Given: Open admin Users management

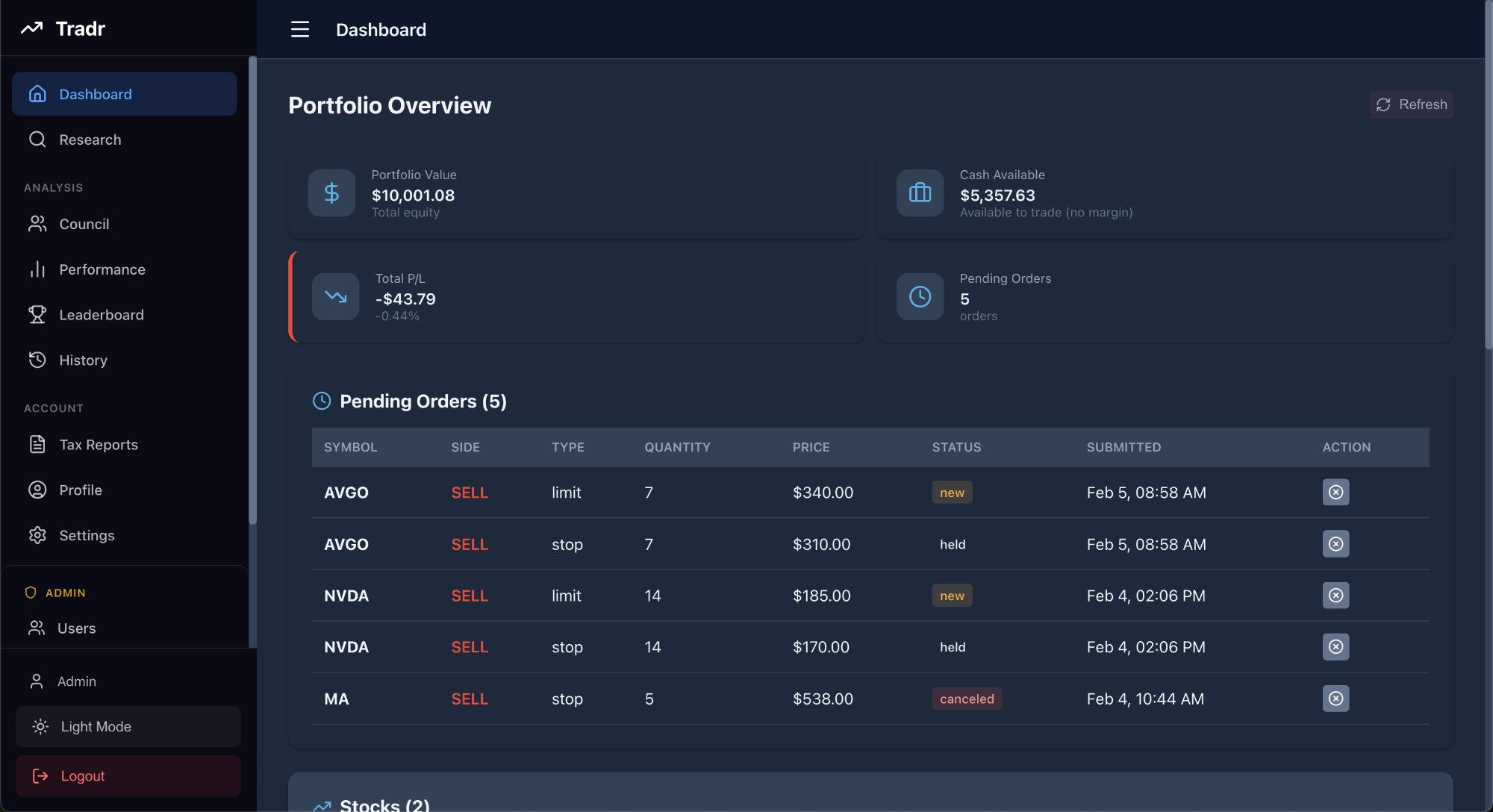Looking at the screenshot, I should (76, 628).
